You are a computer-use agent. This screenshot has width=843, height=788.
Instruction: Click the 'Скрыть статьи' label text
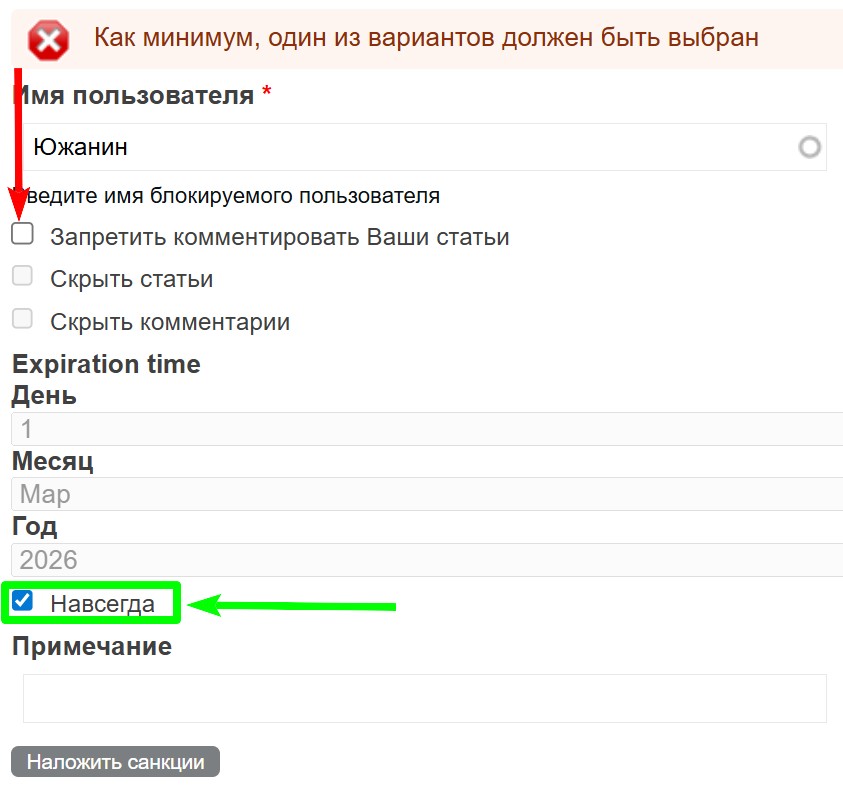click(x=132, y=280)
